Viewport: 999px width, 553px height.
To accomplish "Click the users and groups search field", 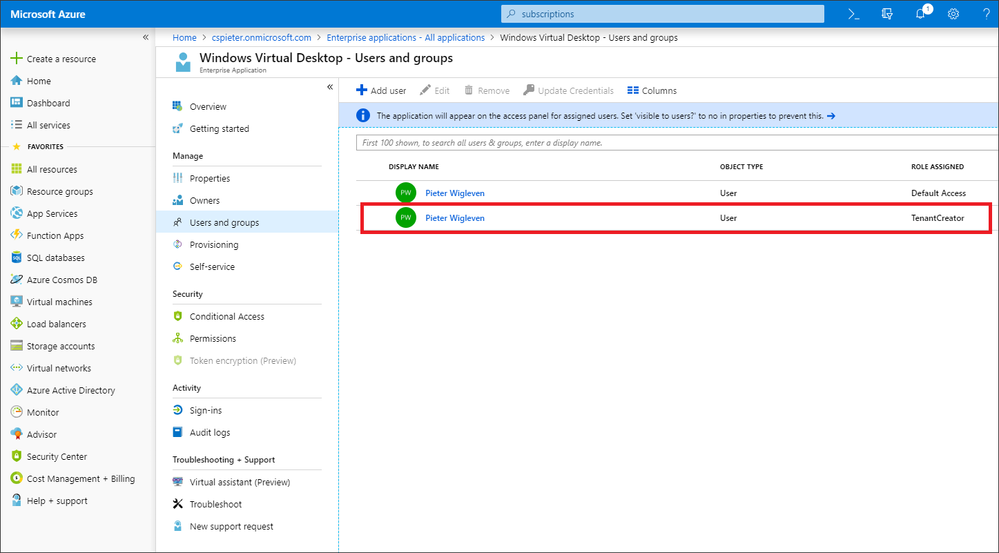I will pos(677,143).
